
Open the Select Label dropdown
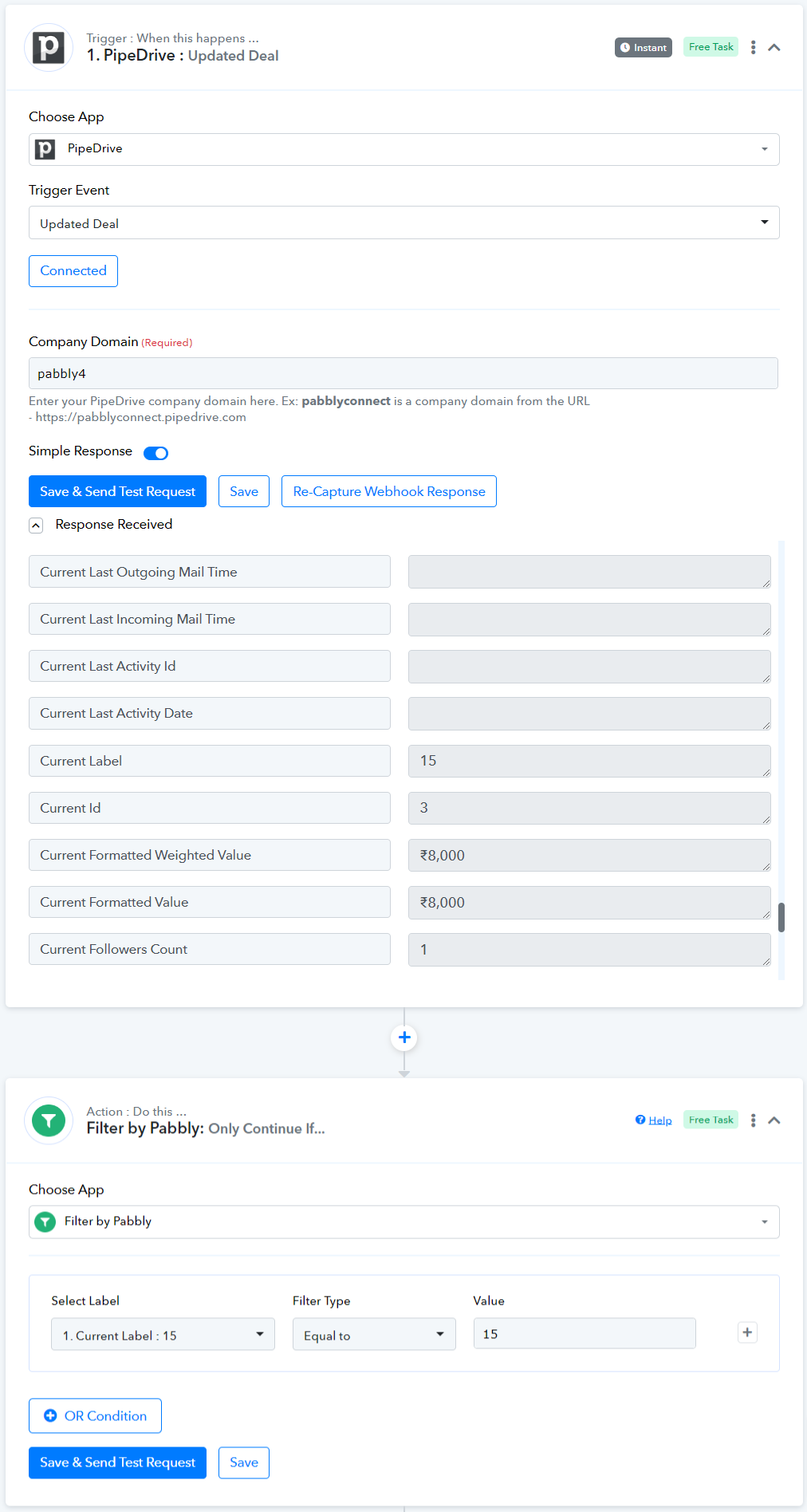point(163,1334)
